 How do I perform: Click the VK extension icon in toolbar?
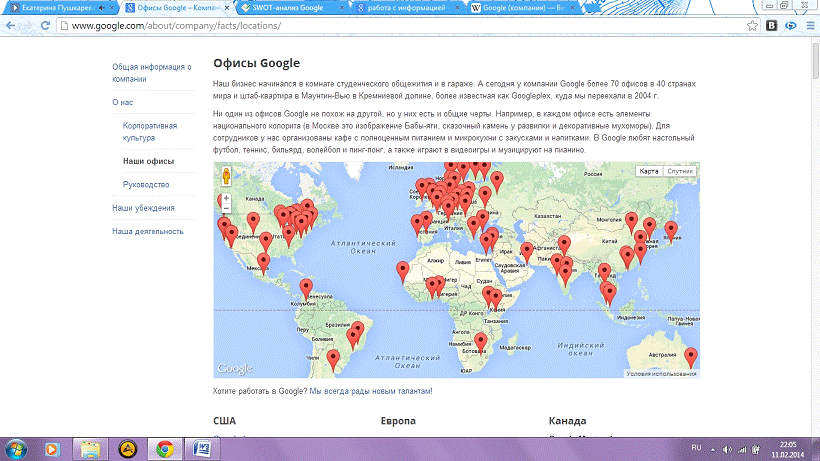point(770,27)
